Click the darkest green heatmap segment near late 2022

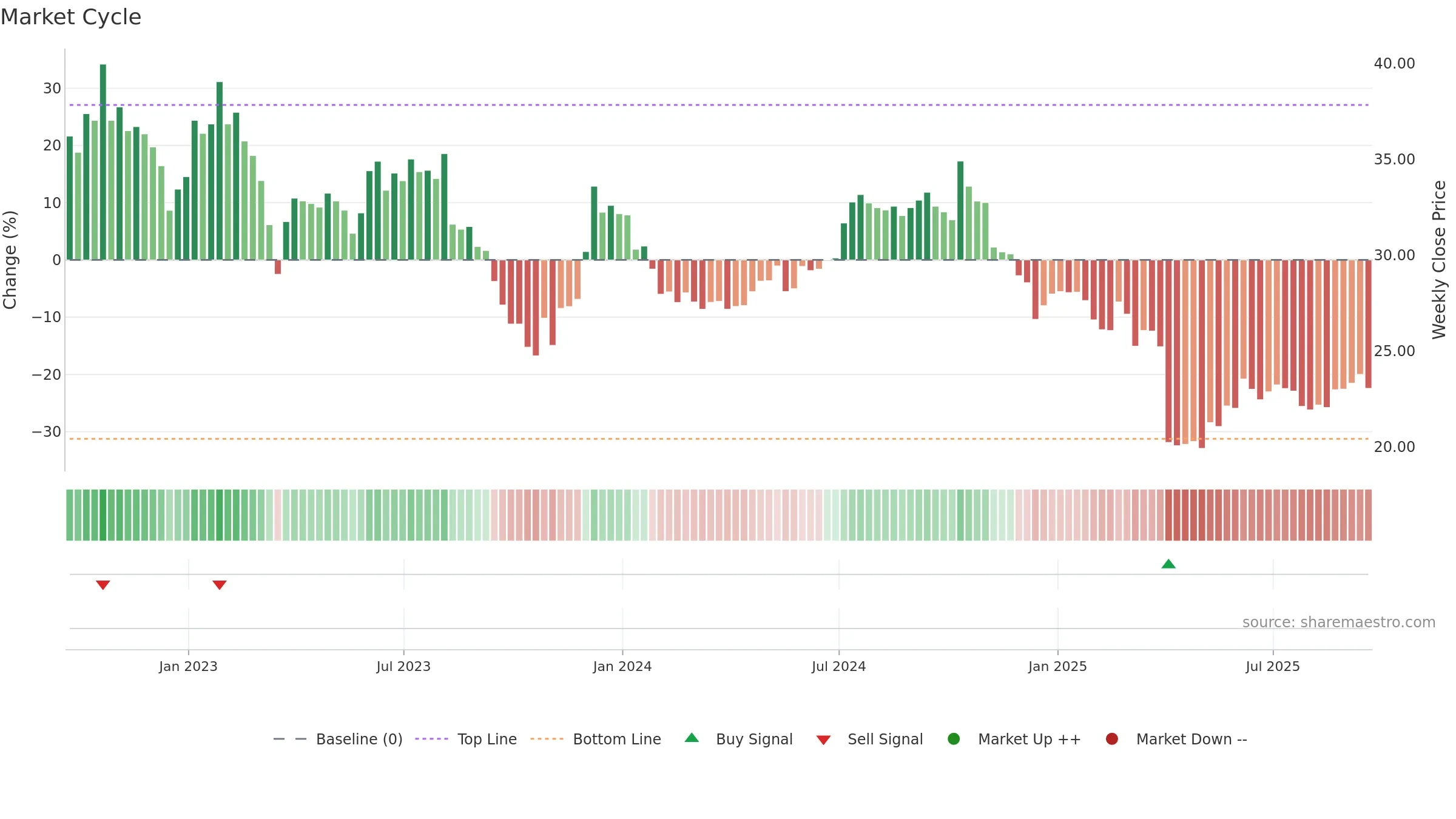(103, 515)
